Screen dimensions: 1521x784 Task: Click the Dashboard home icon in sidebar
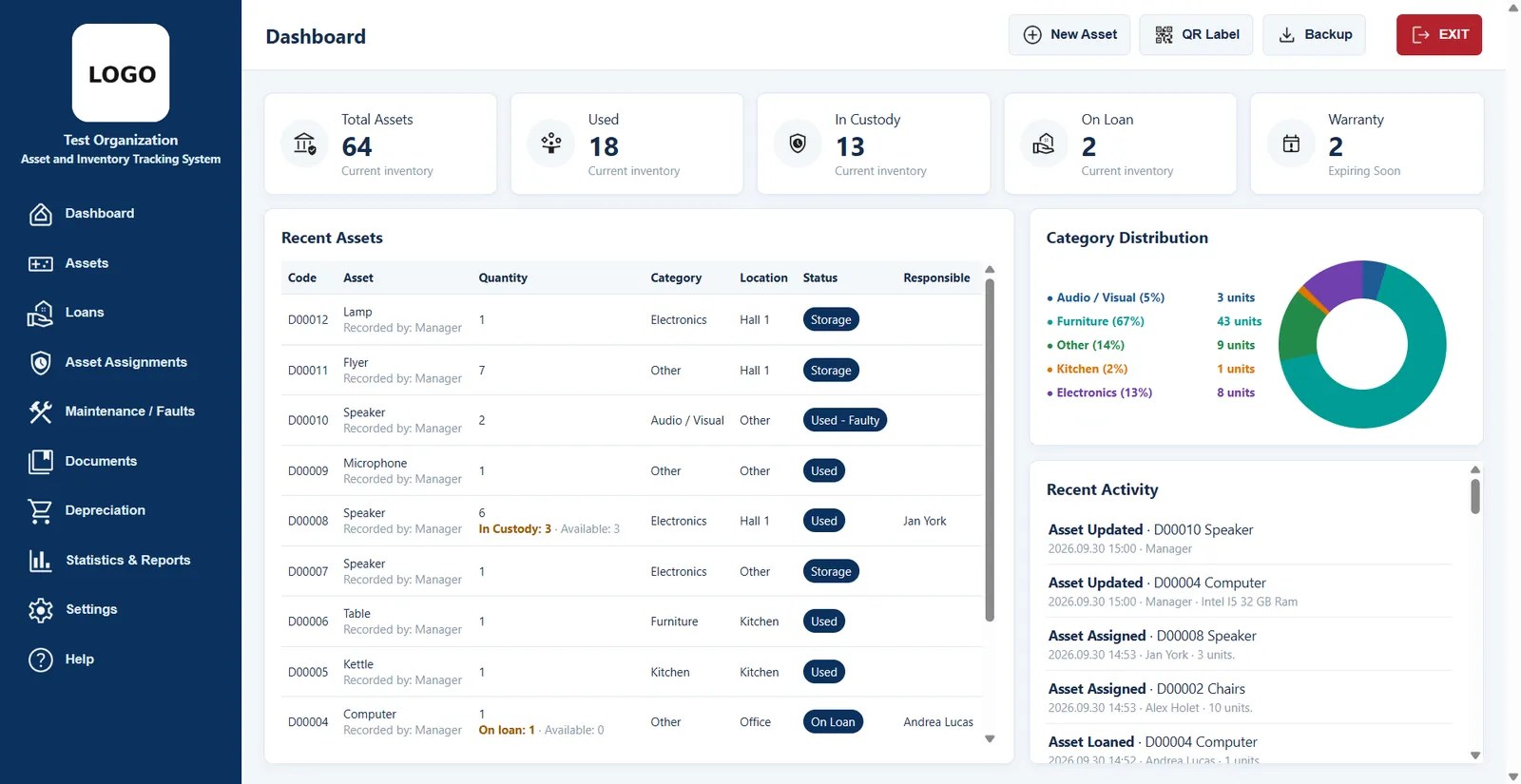(40, 214)
